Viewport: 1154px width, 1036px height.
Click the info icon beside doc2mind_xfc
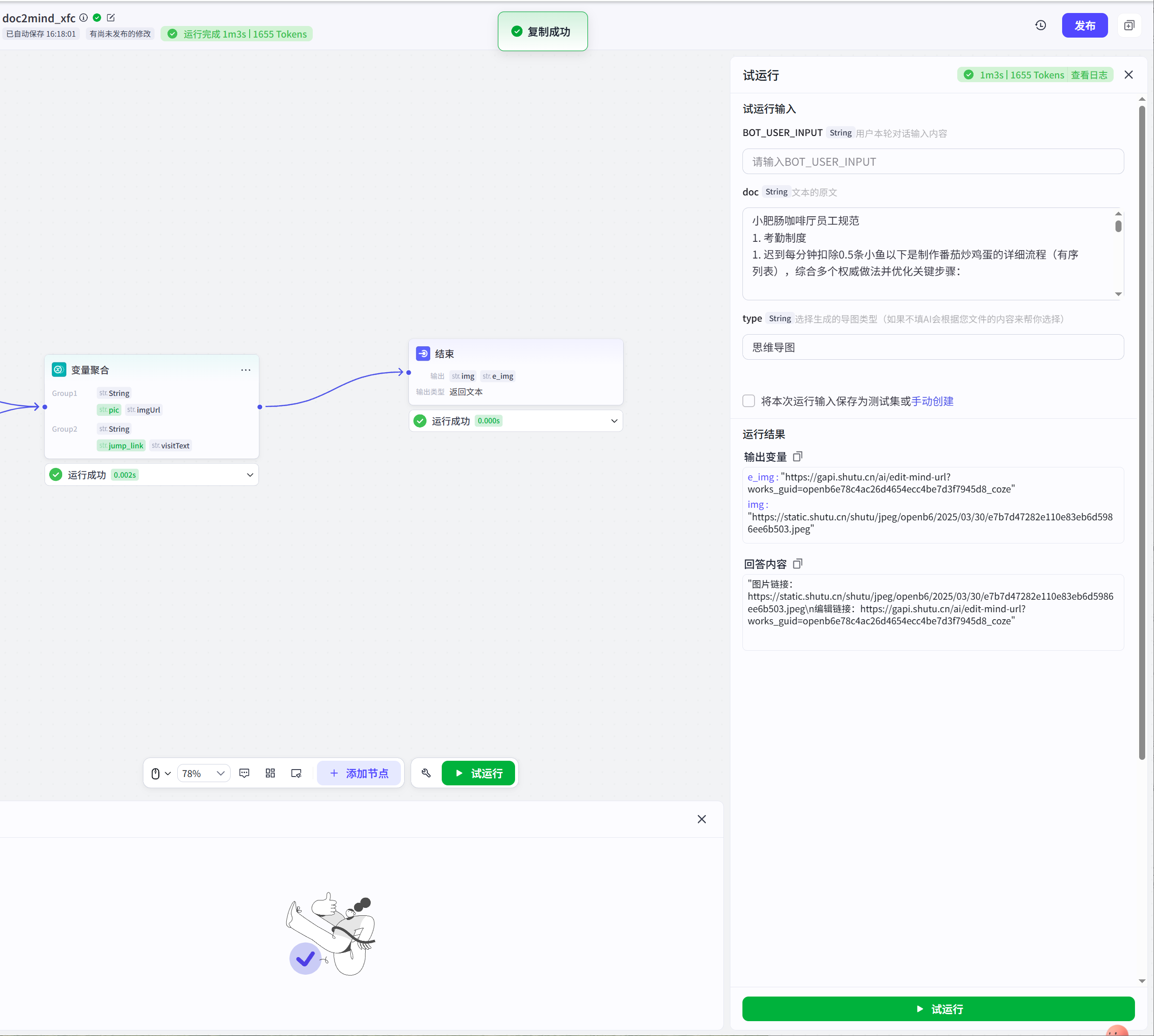pos(84,18)
